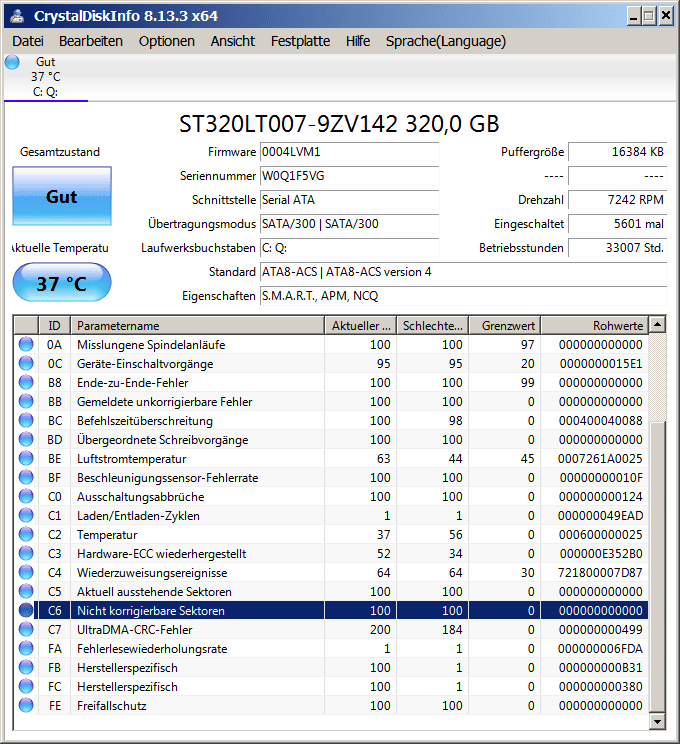680x744 pixels.
Task: Click scroll up arrow of SMART list
Action: [657, 325]
